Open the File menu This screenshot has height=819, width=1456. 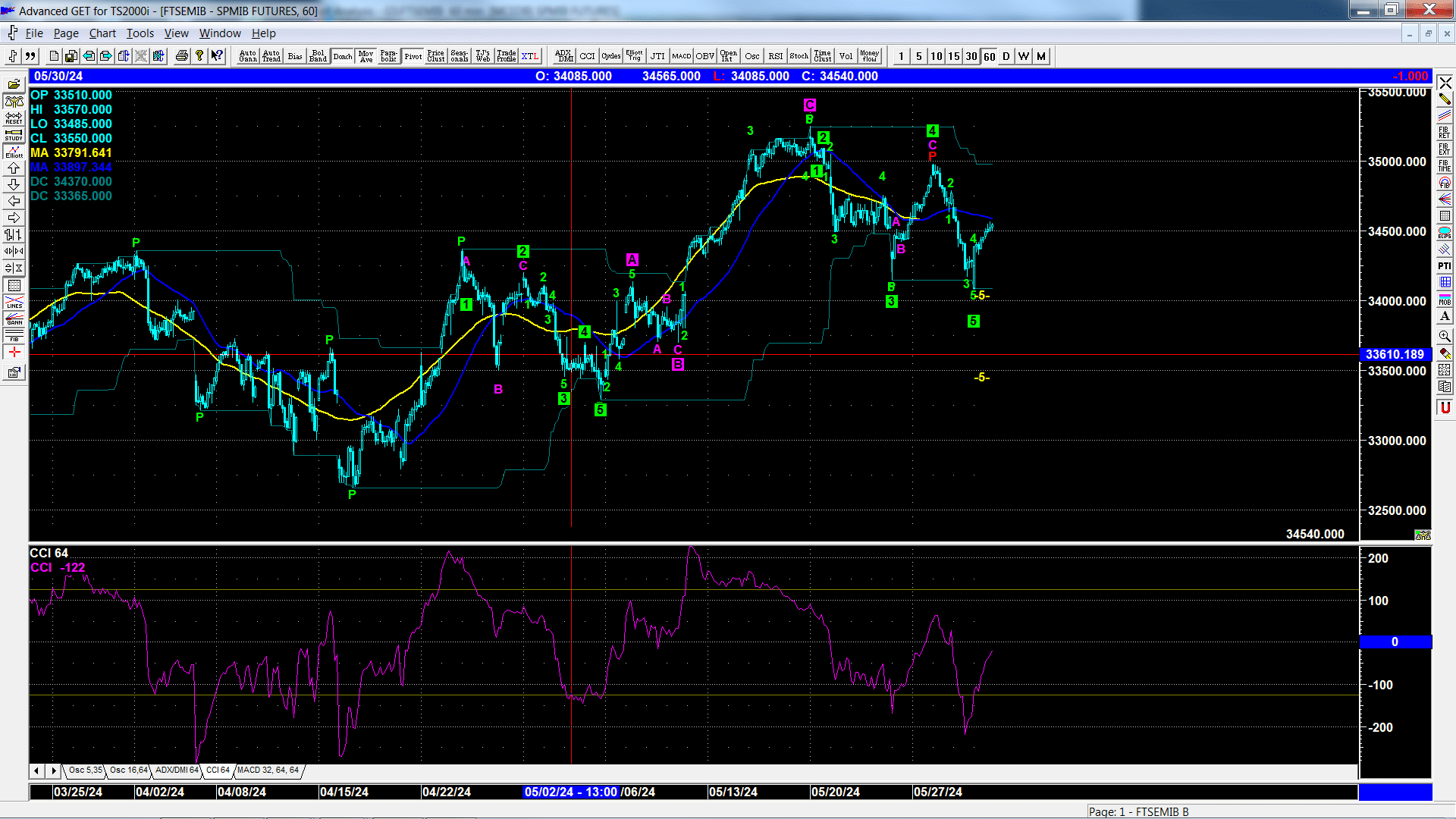pyautogui.click(x=34, y=33)
